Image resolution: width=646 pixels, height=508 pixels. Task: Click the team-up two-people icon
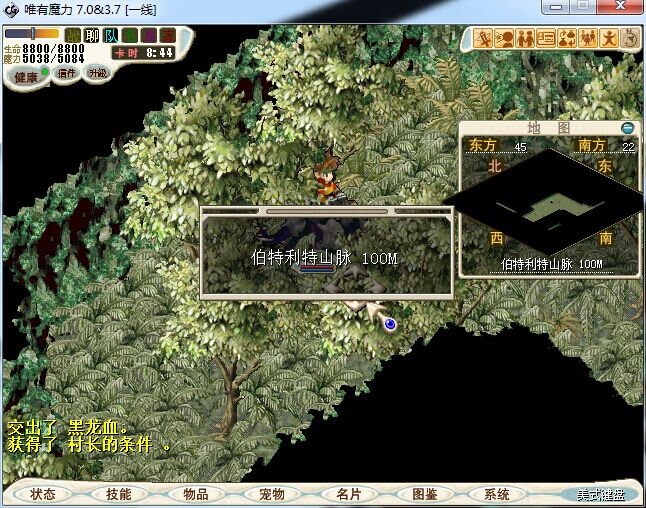(x=525, y=40)
